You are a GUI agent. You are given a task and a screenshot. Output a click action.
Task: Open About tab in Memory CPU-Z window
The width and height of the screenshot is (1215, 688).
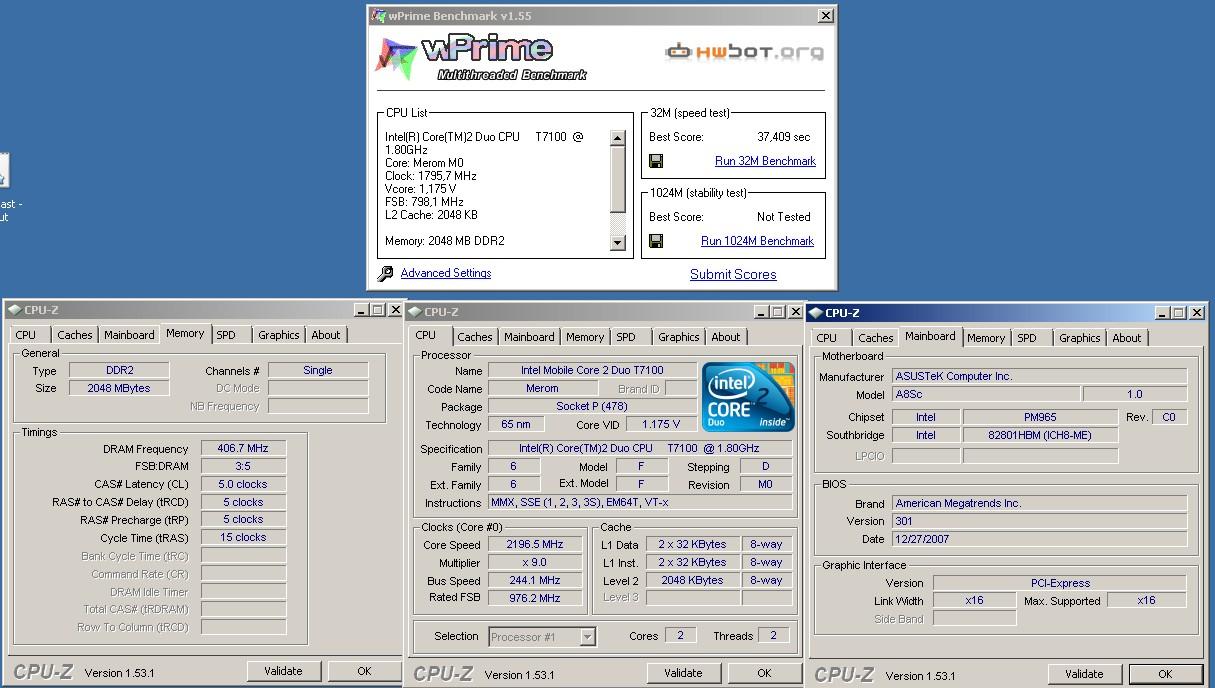point(326,335)
